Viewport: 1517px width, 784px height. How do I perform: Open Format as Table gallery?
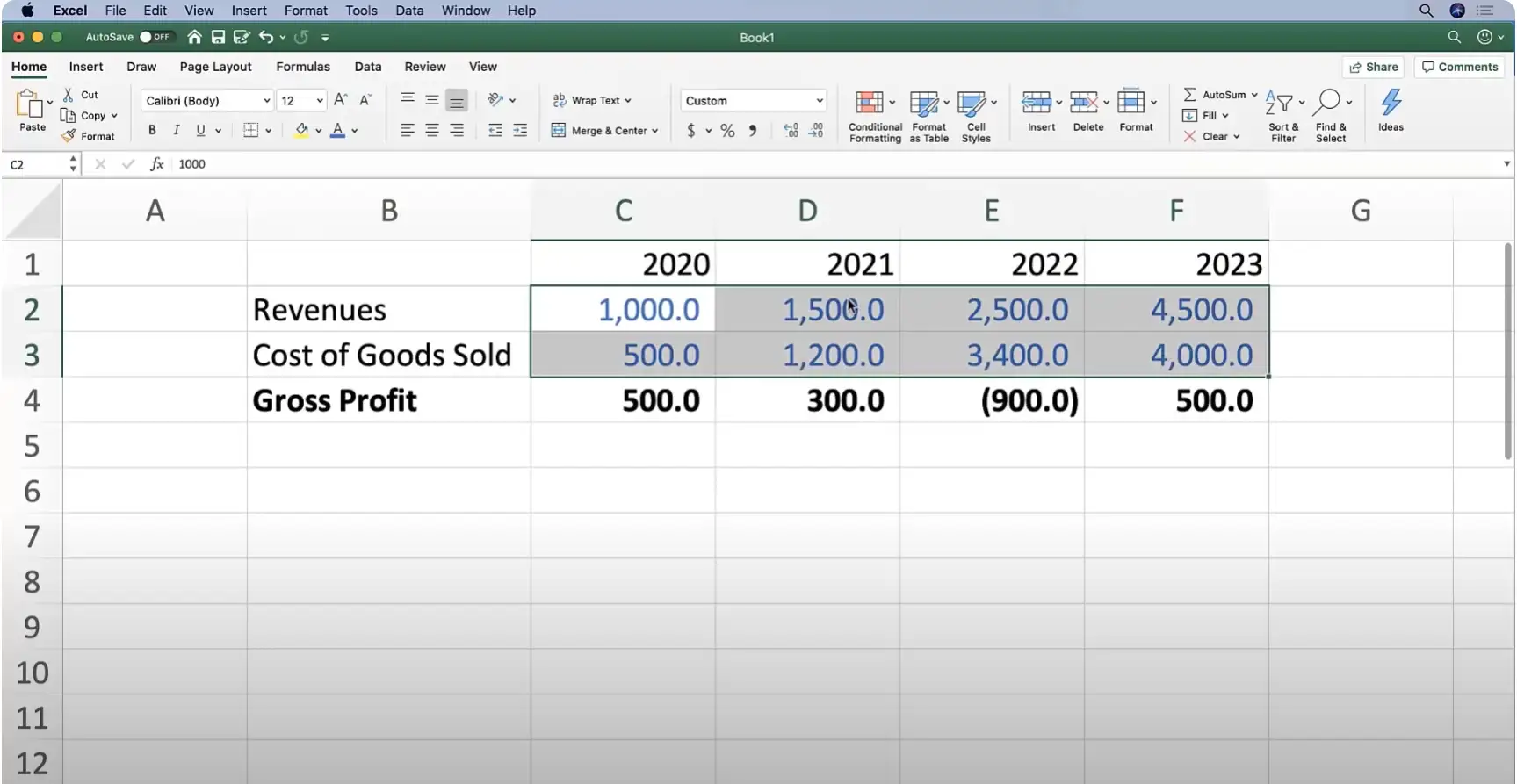click(923, 104)
